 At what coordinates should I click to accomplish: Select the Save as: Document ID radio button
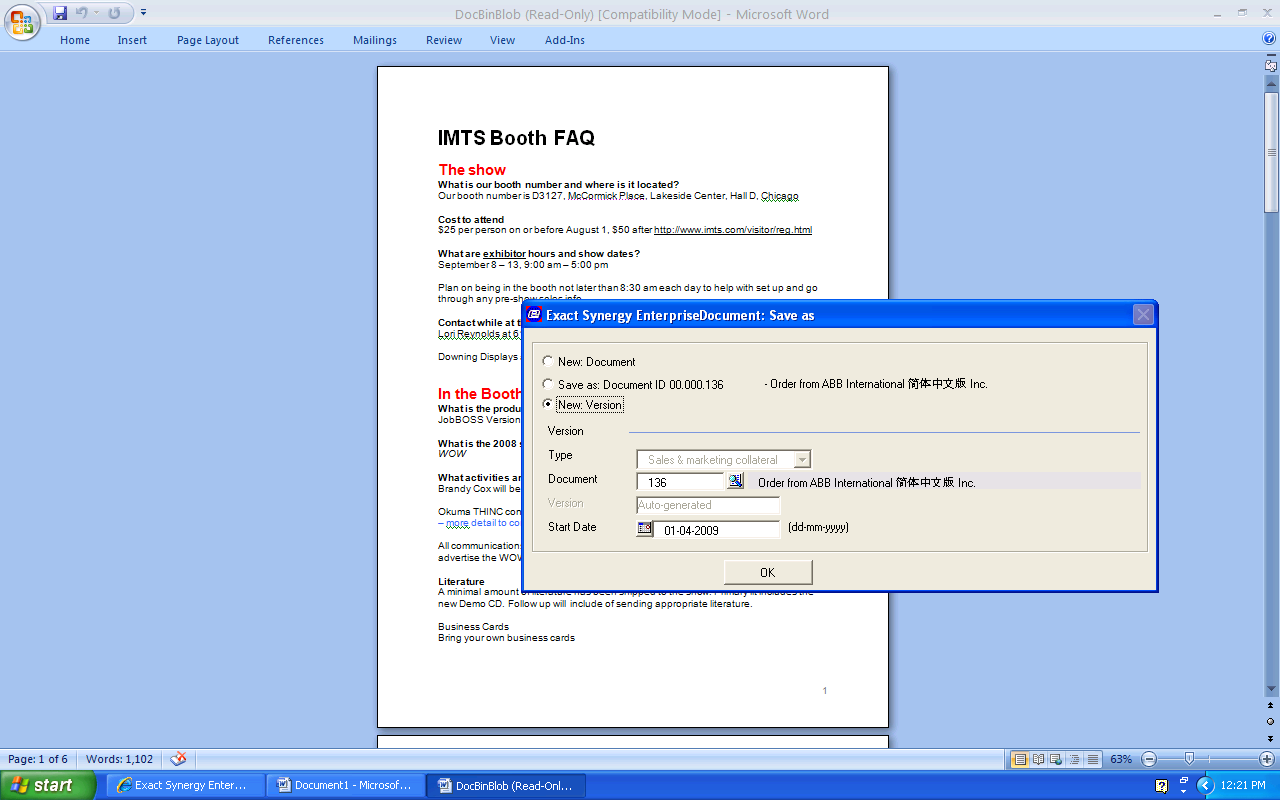point(547,383)
